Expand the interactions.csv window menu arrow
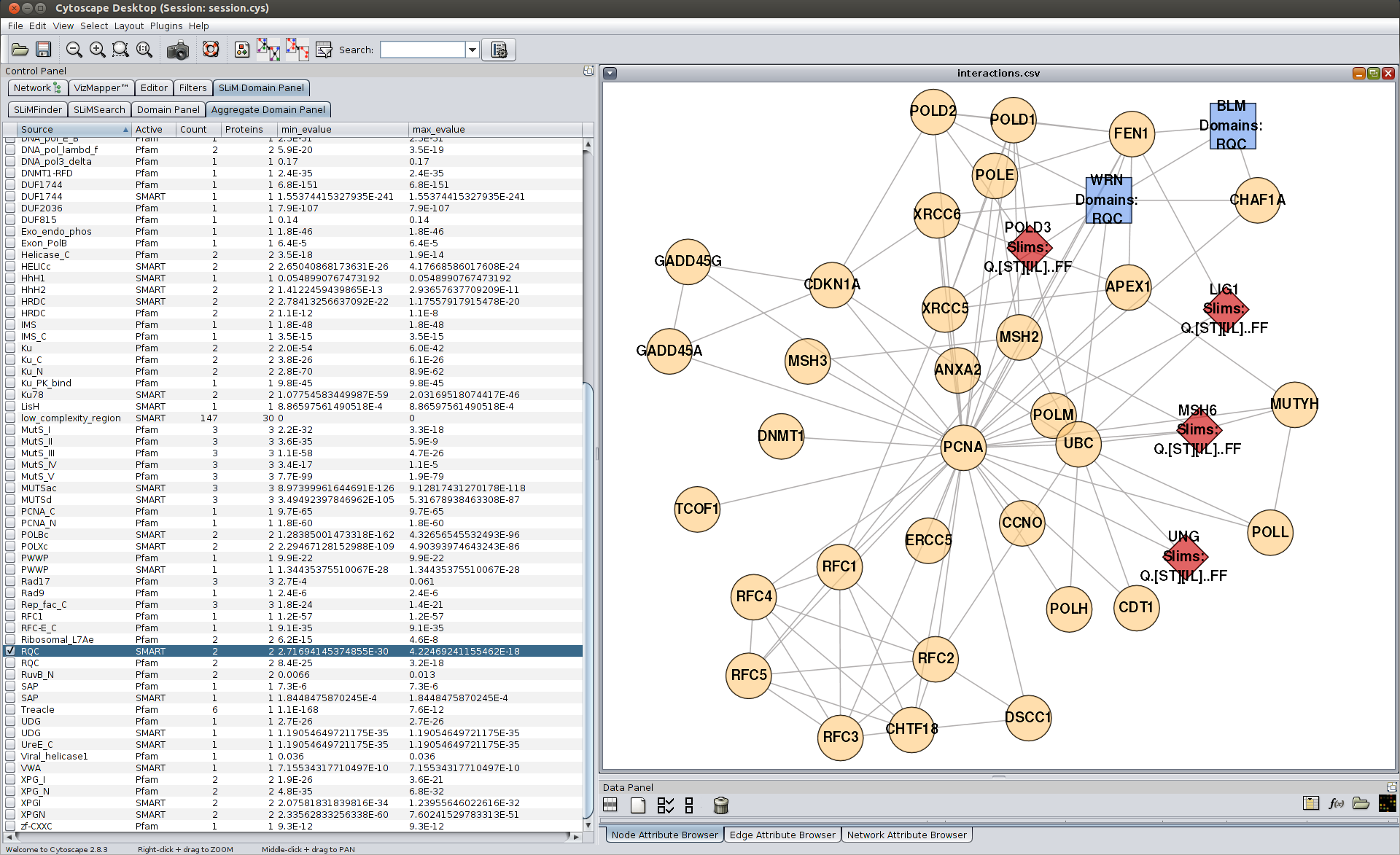This screenshot has height=855, width=1400. point(610,74)
